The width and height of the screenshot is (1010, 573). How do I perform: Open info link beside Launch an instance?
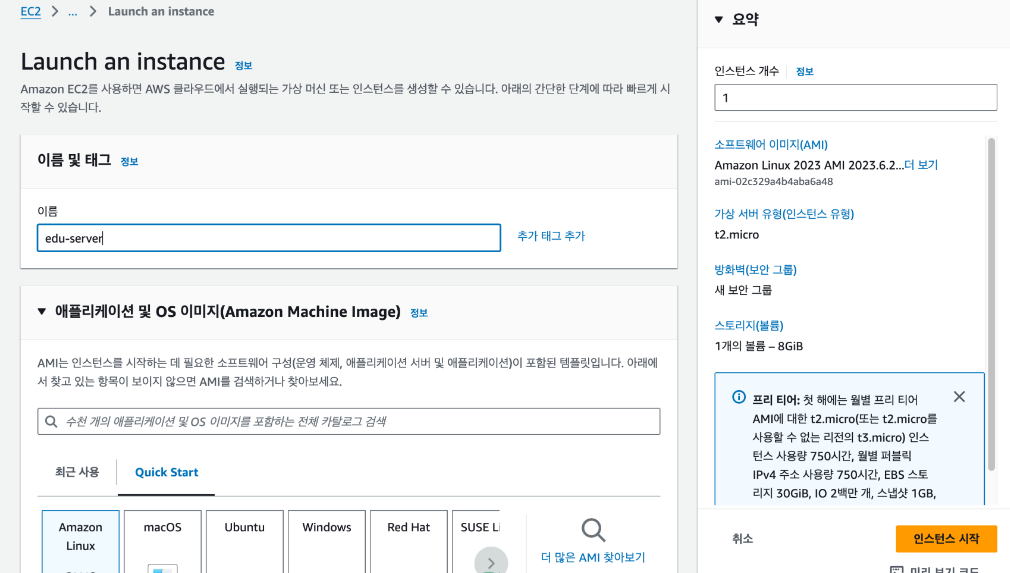[x=243, y=66]
